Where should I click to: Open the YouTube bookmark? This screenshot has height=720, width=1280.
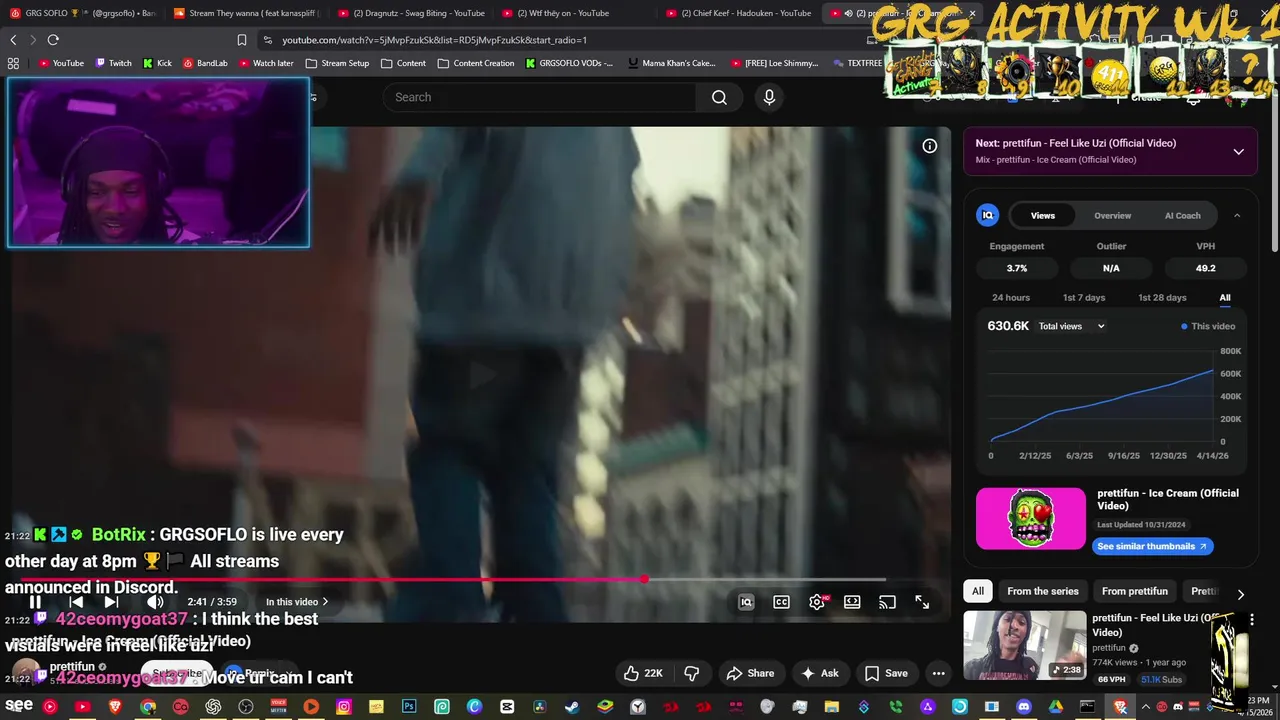coord(61,63)
